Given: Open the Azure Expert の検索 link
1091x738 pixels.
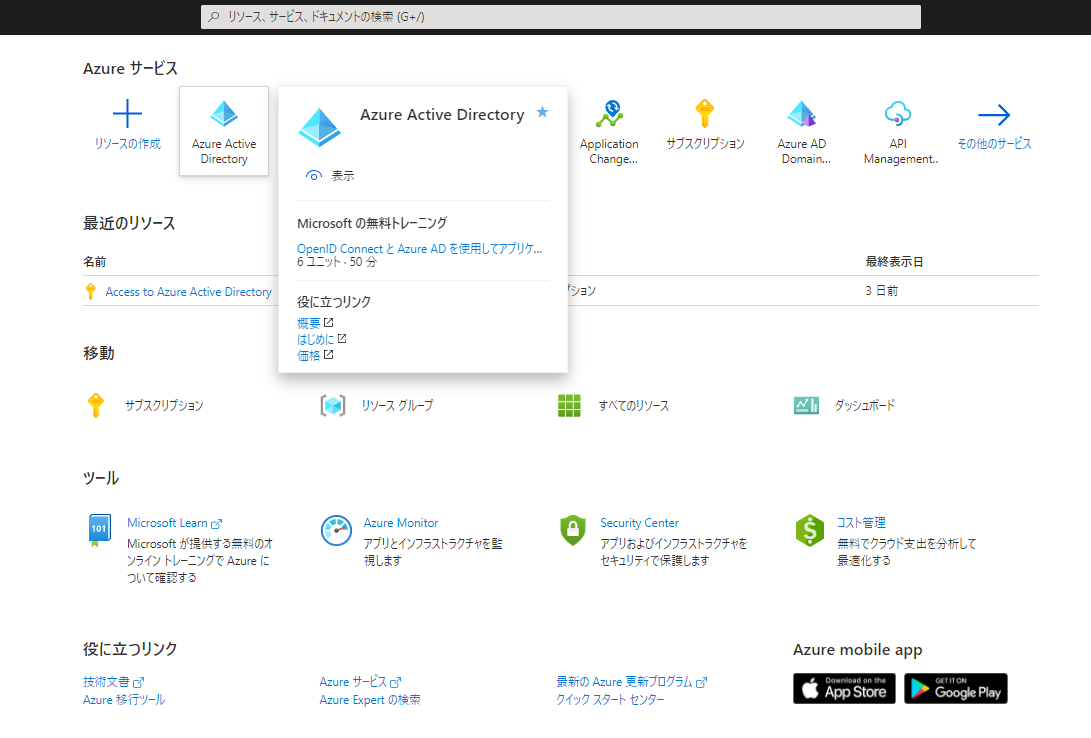Looking at the screenshot, I should (x=369, y=700).
